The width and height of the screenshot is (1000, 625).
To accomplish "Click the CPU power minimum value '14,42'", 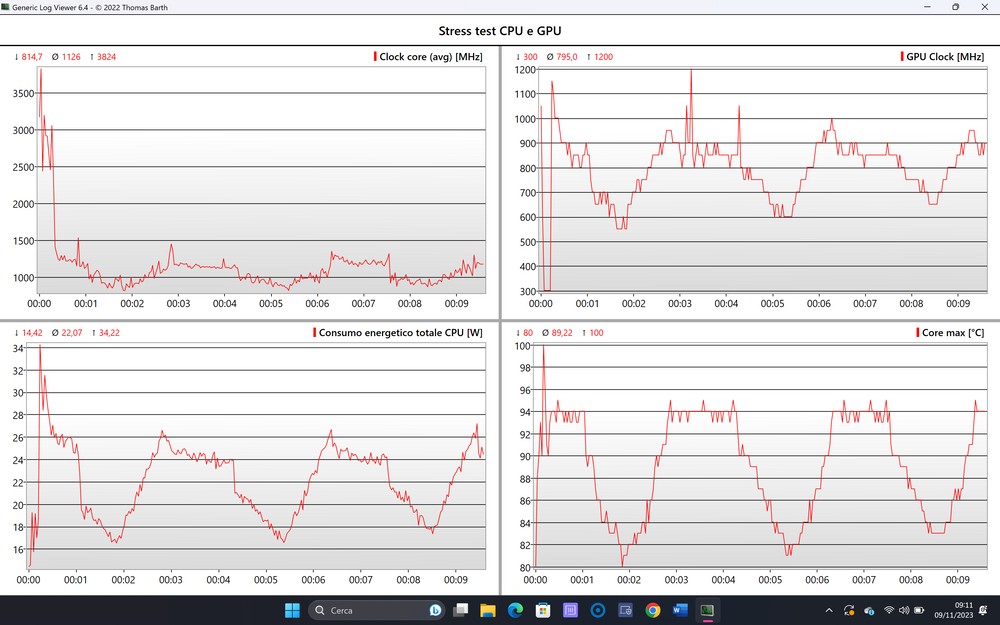I will 33,333.
